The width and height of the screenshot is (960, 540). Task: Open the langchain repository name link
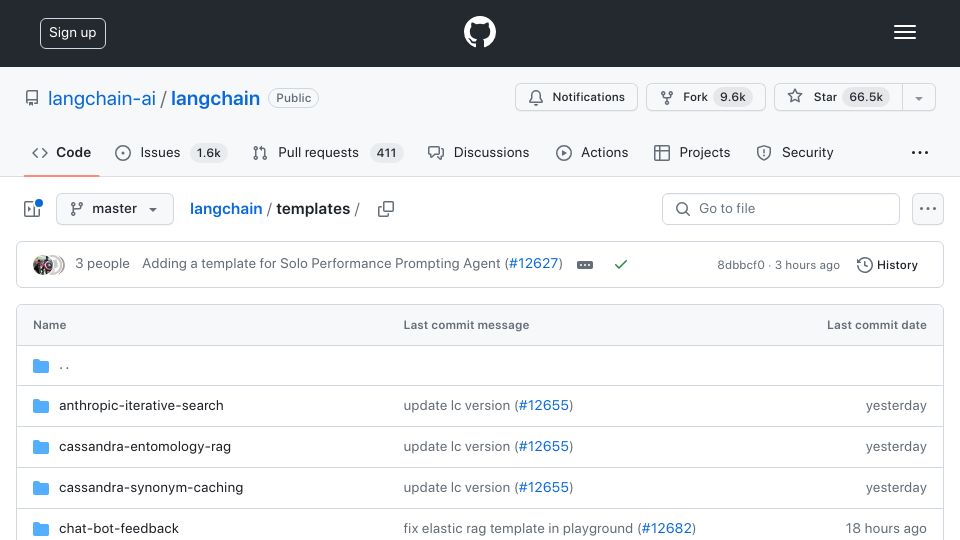pyautogui.click(x=215, y=98)
